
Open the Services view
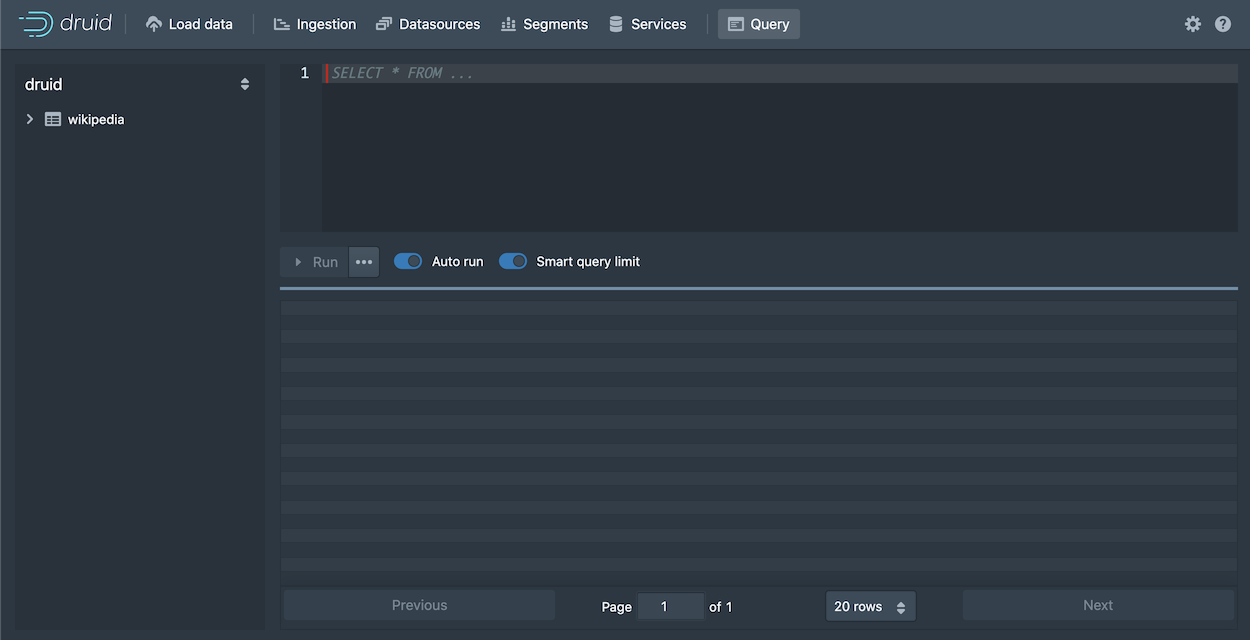point(648,24)
